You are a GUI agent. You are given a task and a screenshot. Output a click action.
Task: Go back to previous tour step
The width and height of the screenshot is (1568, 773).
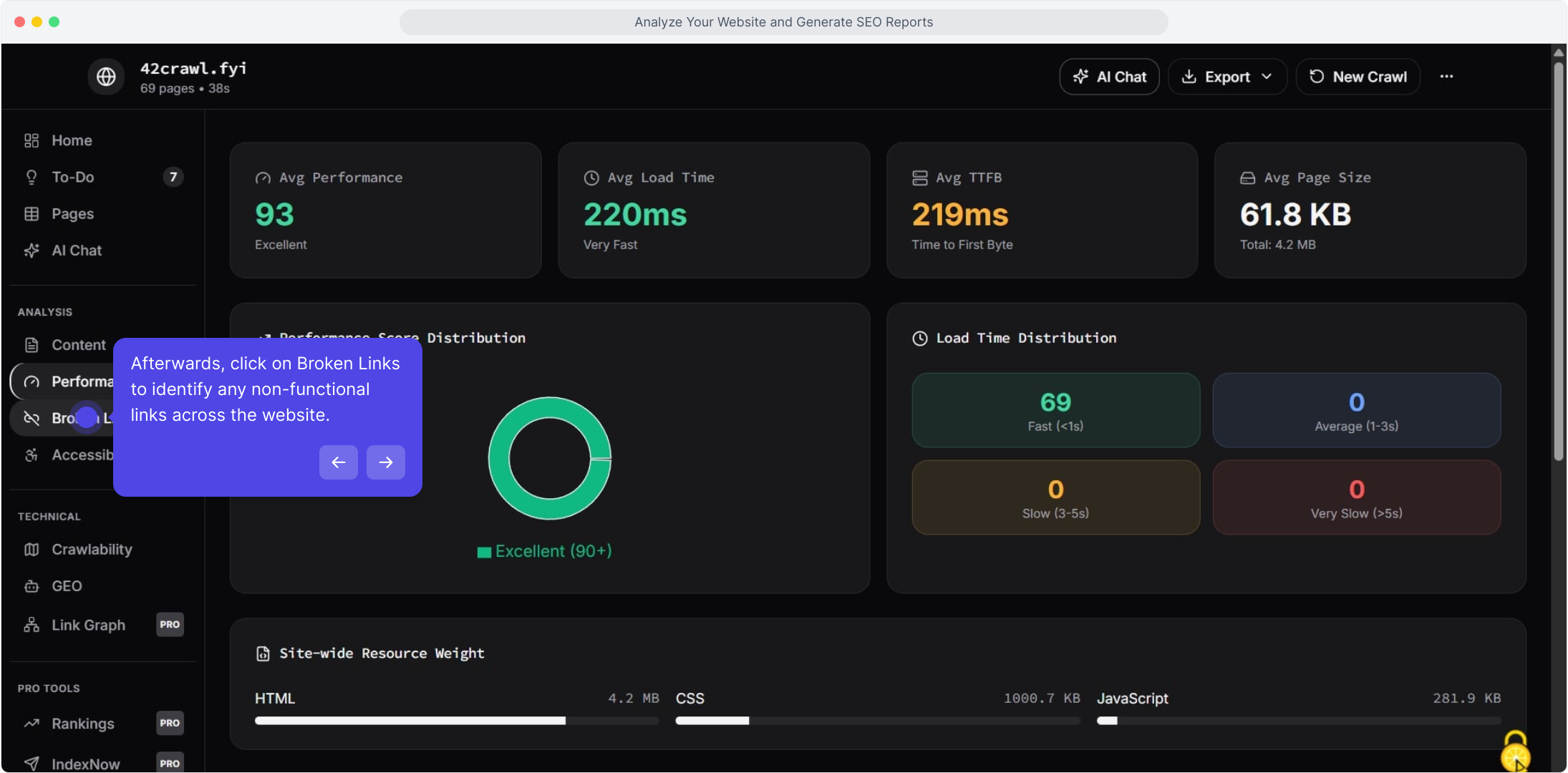338,462
